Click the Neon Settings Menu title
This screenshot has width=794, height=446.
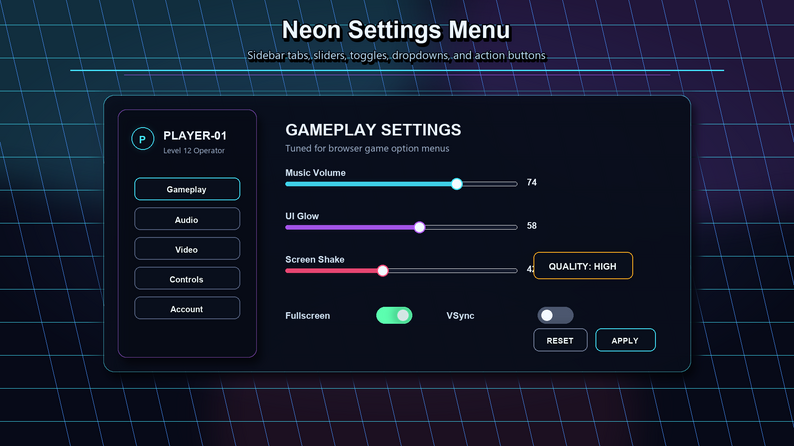point(396,30)
